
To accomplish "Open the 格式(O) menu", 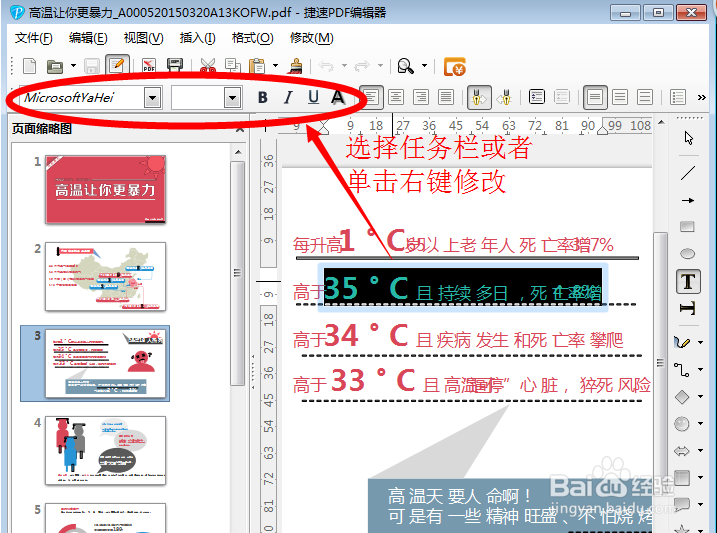I will tap(252, 37).
